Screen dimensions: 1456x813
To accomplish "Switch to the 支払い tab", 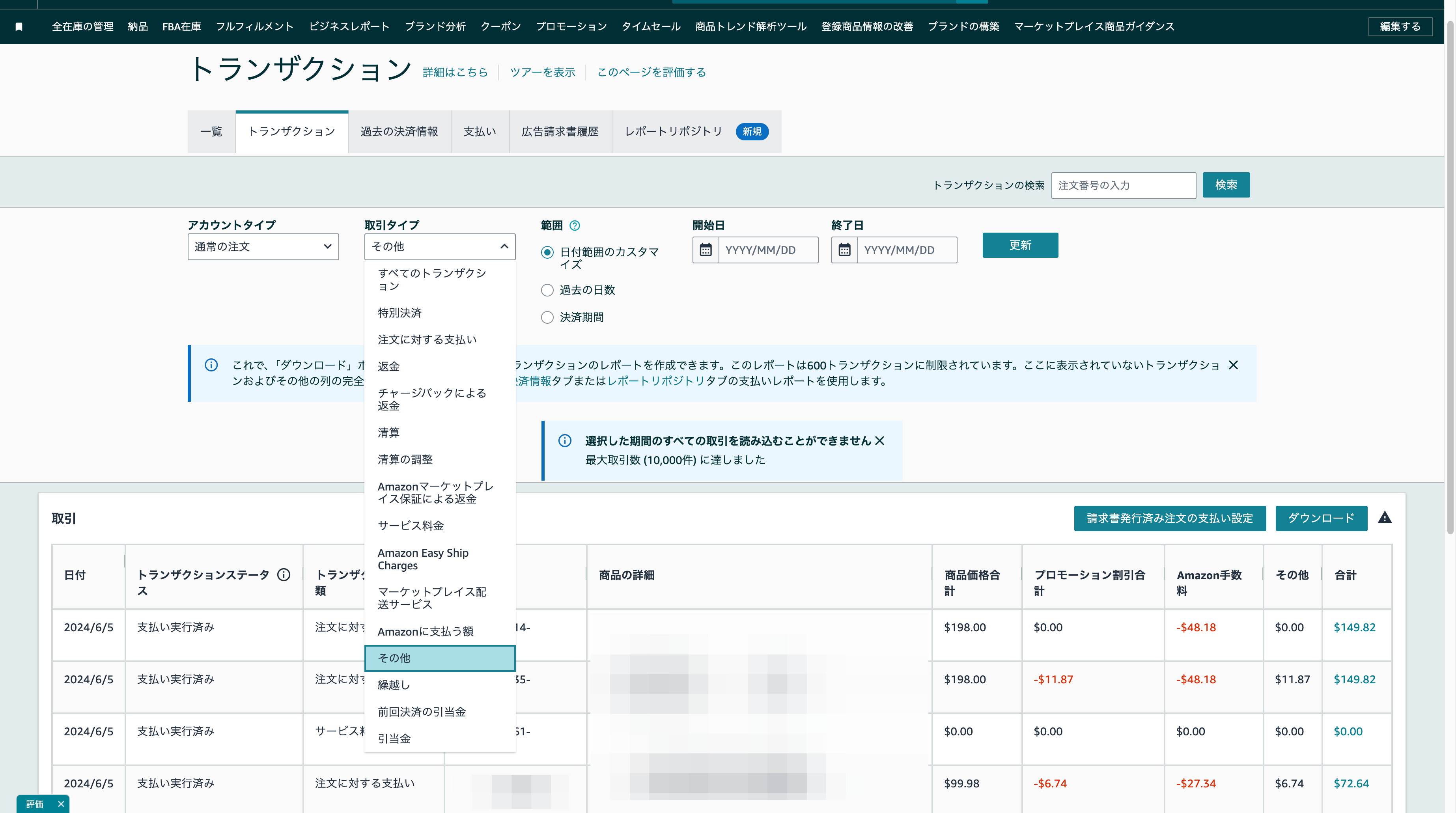I will pyautogui.click(x=479, y=132).
